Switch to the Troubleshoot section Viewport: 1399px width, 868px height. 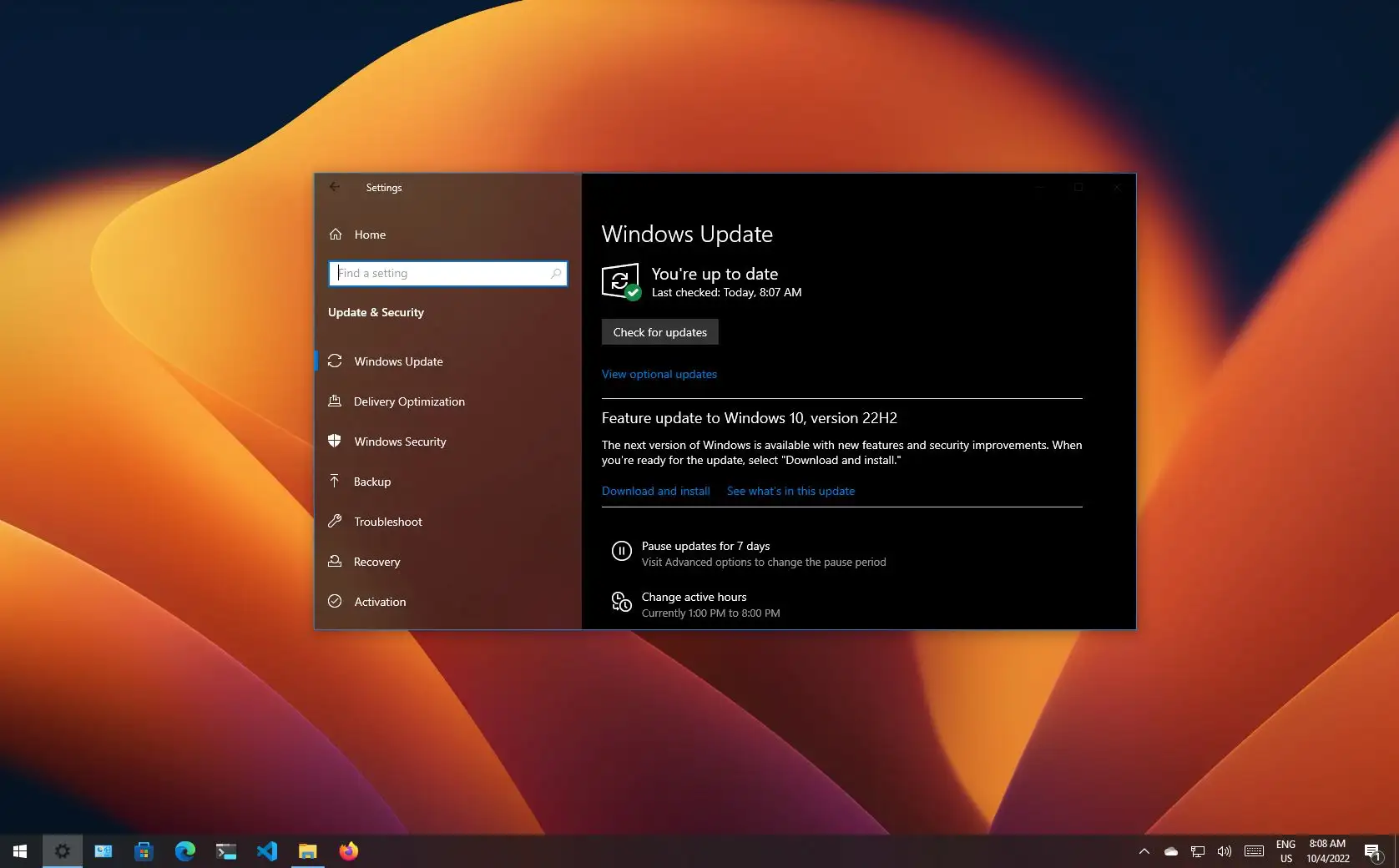point(387,522)
